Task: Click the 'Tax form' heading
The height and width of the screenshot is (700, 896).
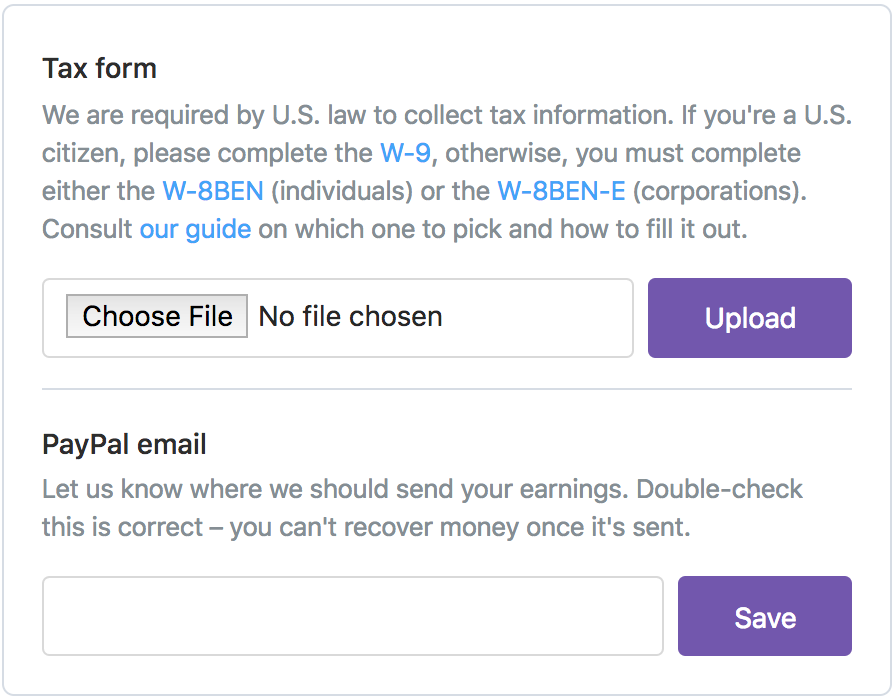Action: pyautogui.click(x=99, y=69)
